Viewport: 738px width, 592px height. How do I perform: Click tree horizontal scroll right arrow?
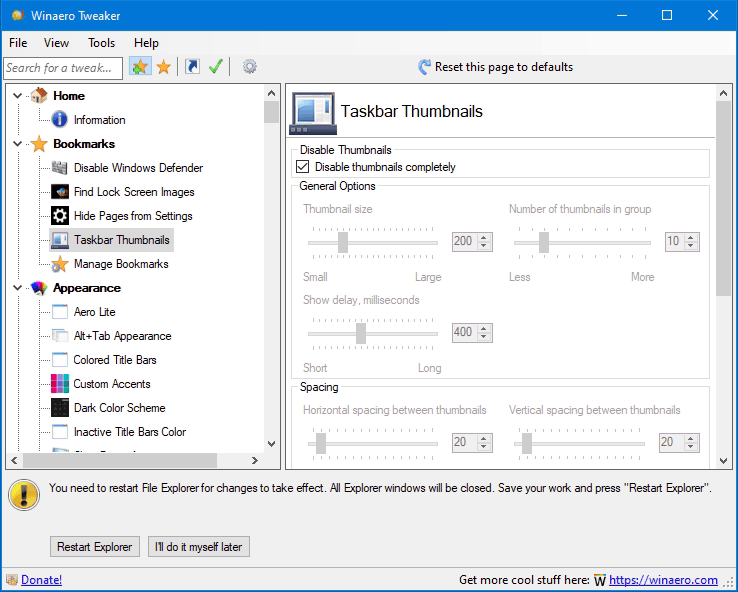pos(255,460)
